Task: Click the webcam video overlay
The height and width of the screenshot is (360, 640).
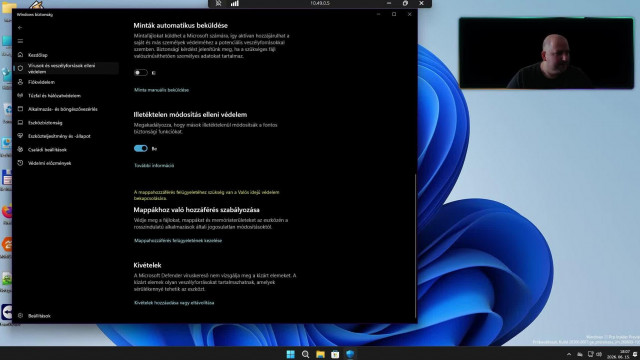Action: click(547, 53)
